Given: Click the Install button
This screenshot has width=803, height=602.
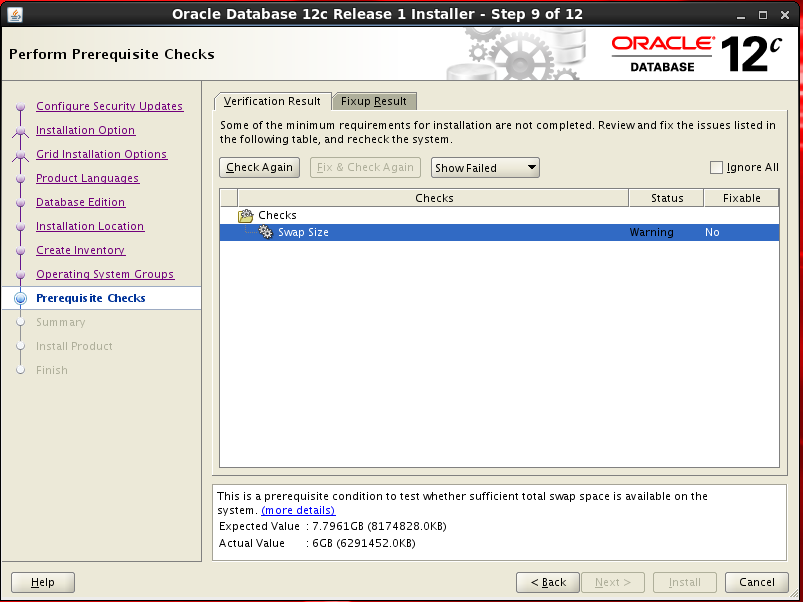Looking at the screenshot, I should [x=685, y=583].
